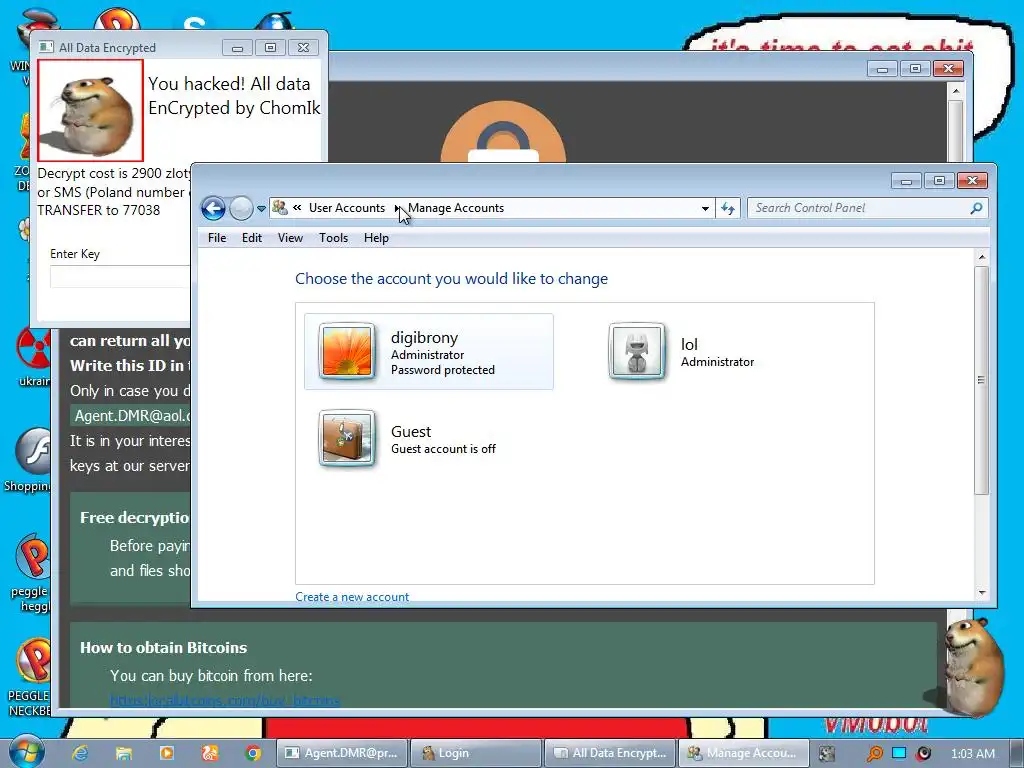The width and height of the screenshot is (1024, 768).
Task: Open the Tools menu
Action: tap(333, 238)
